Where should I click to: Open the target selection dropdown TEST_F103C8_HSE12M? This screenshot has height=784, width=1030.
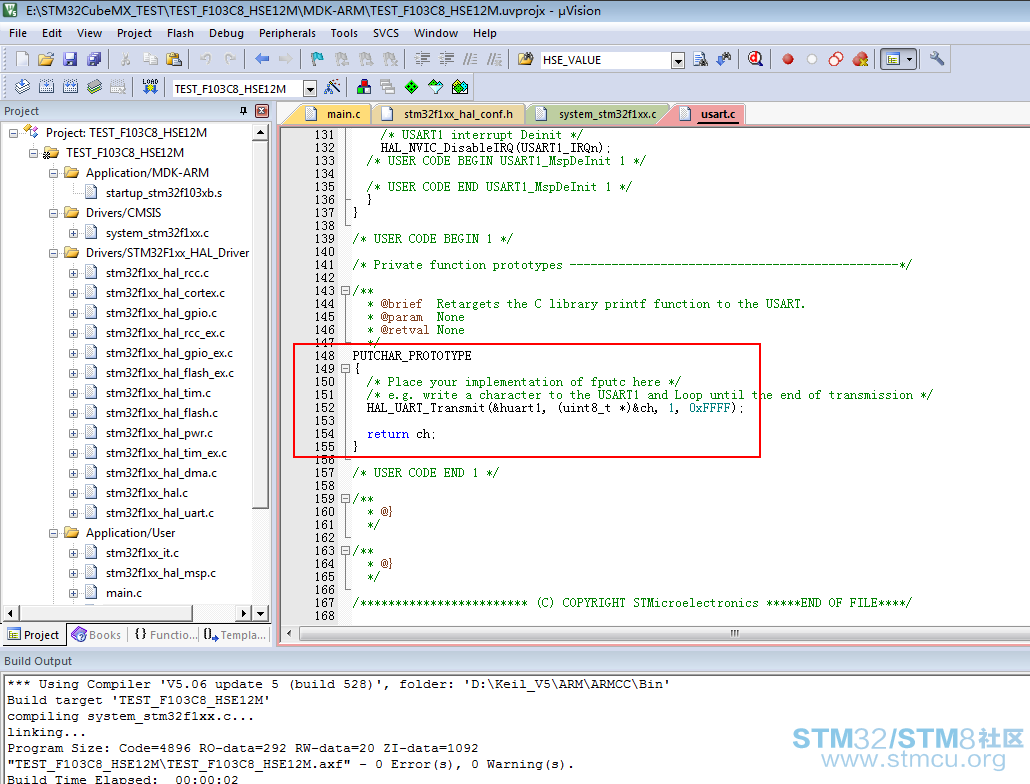[310, 88]
